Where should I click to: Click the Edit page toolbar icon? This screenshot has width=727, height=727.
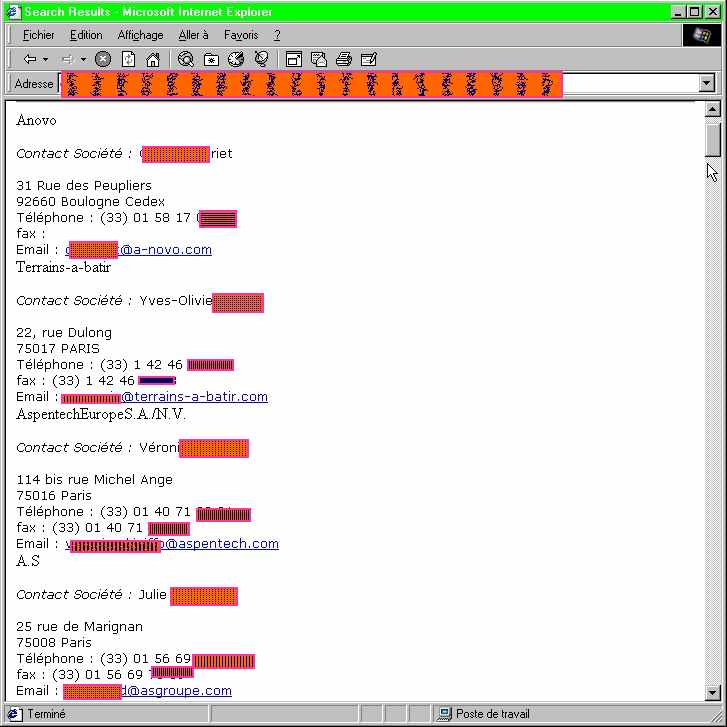click(x=369, y=59)
